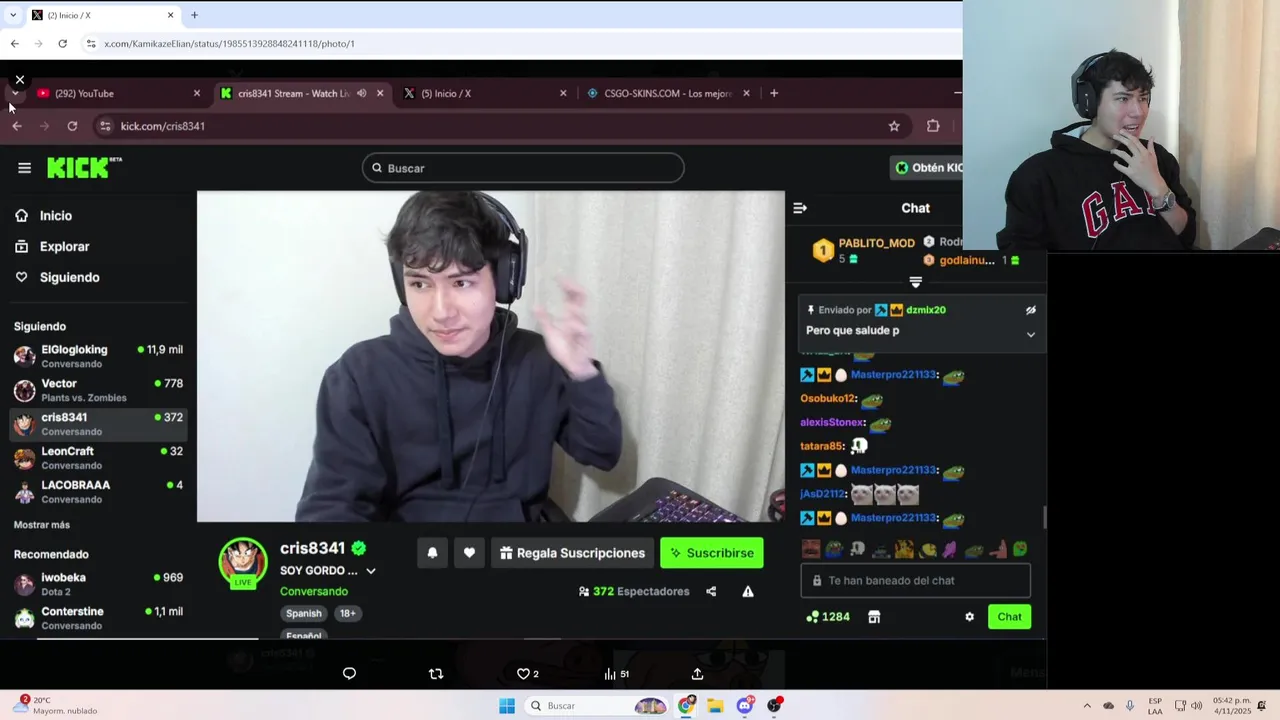Screen dimensions: 1280x720
Task: Open Windows Start menu
Action: pos(507,706)
